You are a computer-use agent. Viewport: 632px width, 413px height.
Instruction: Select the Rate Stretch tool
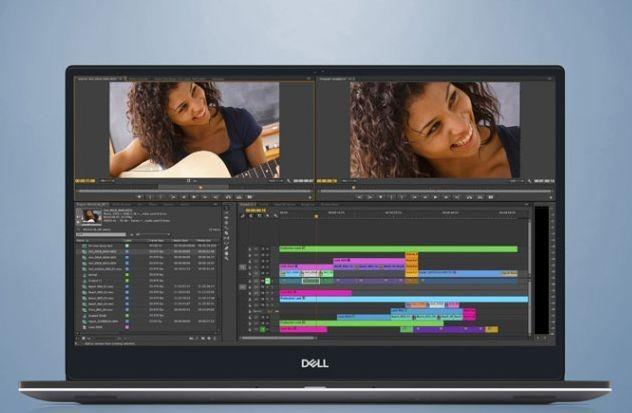click(227, 228)
